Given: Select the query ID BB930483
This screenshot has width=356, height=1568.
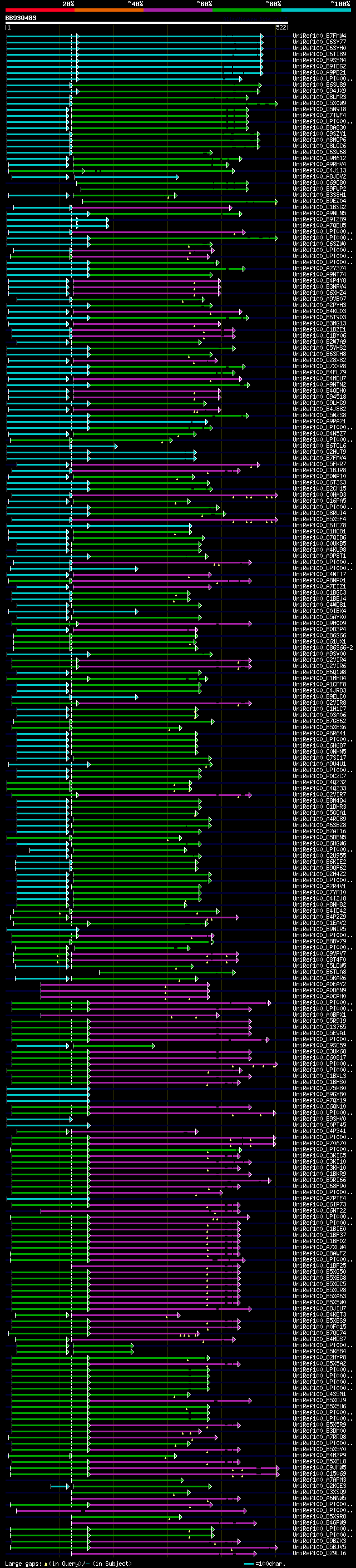Looking at the screenshot, I should point(21,18).
